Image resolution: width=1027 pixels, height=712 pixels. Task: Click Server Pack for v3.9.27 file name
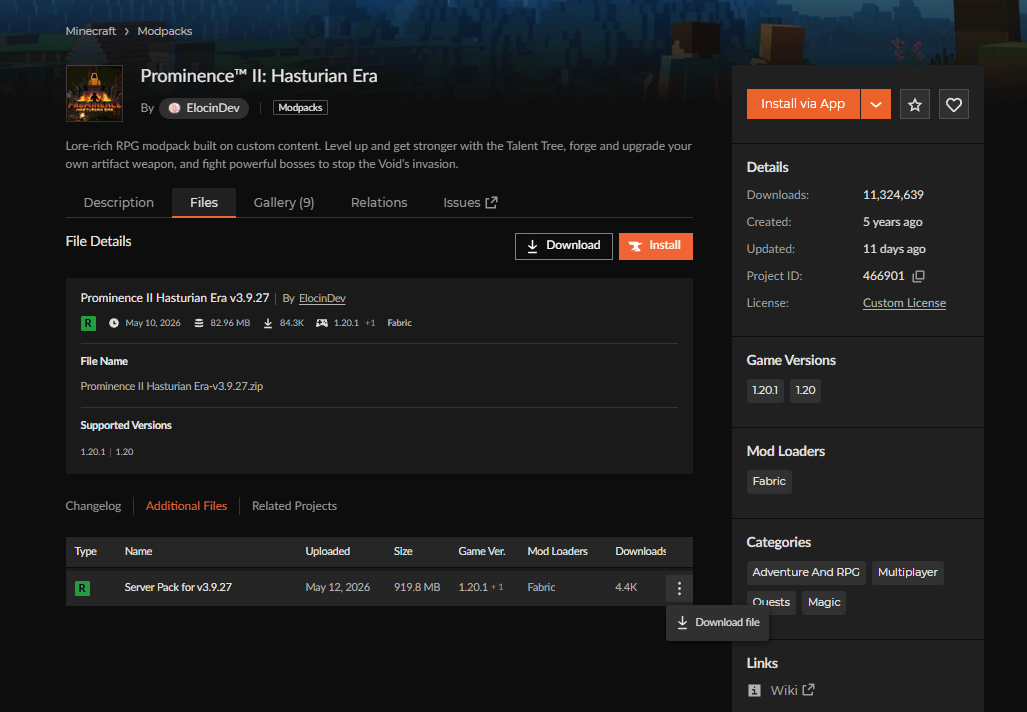[178, 588]
